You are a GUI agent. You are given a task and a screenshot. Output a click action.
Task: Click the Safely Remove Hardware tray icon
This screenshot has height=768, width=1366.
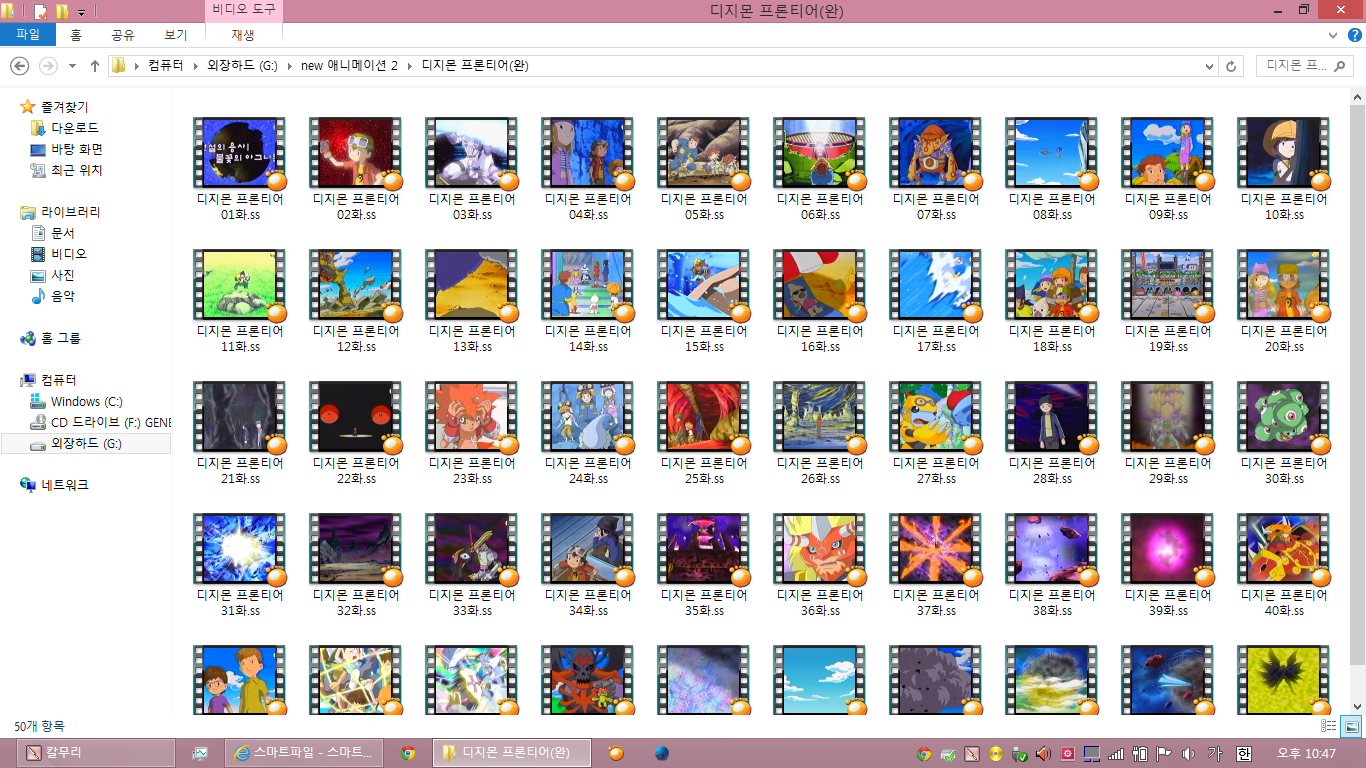(1020, 753)
